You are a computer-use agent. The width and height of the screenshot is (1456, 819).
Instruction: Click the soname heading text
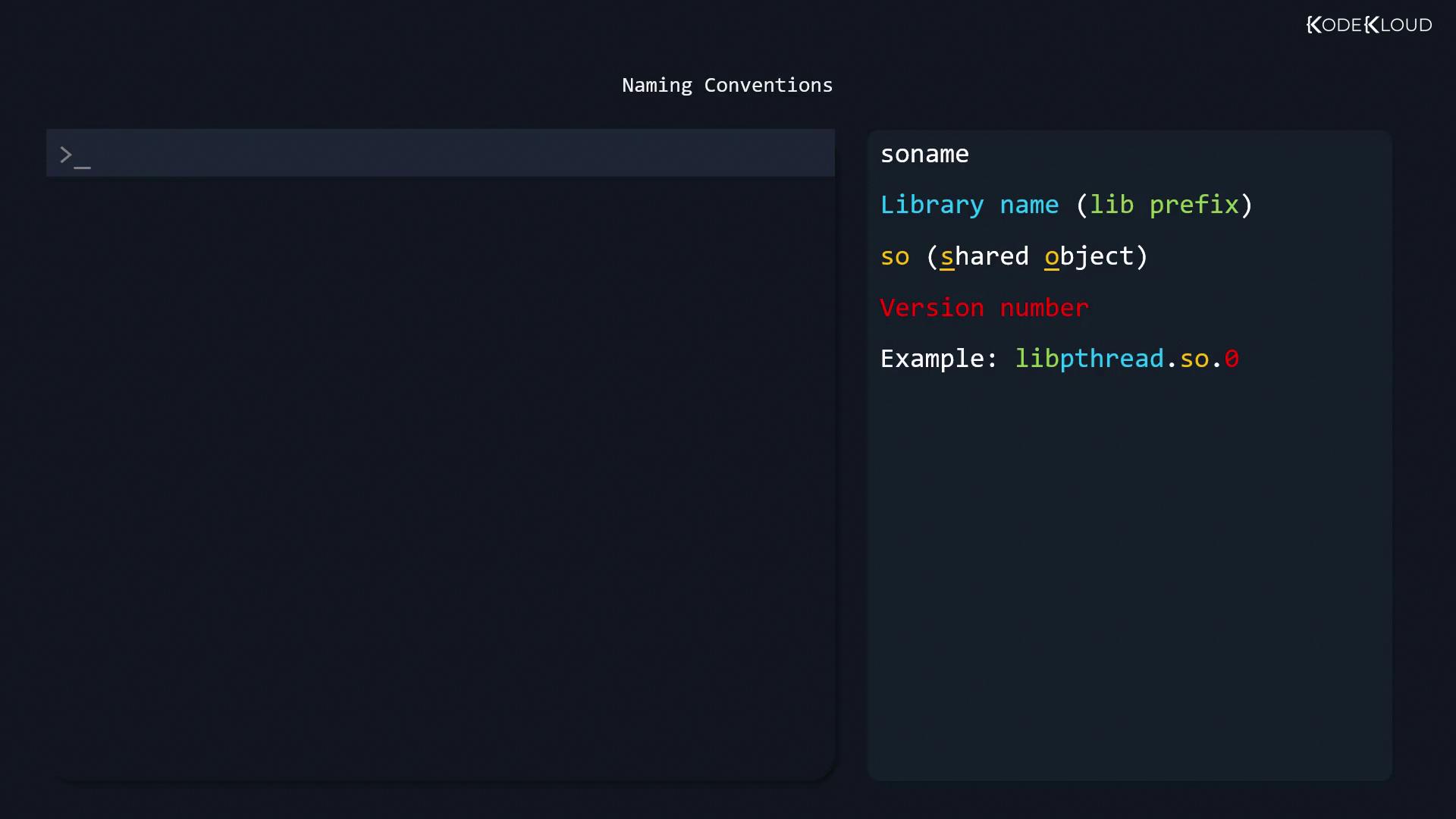pyautogui.click(x=924, y=154)
